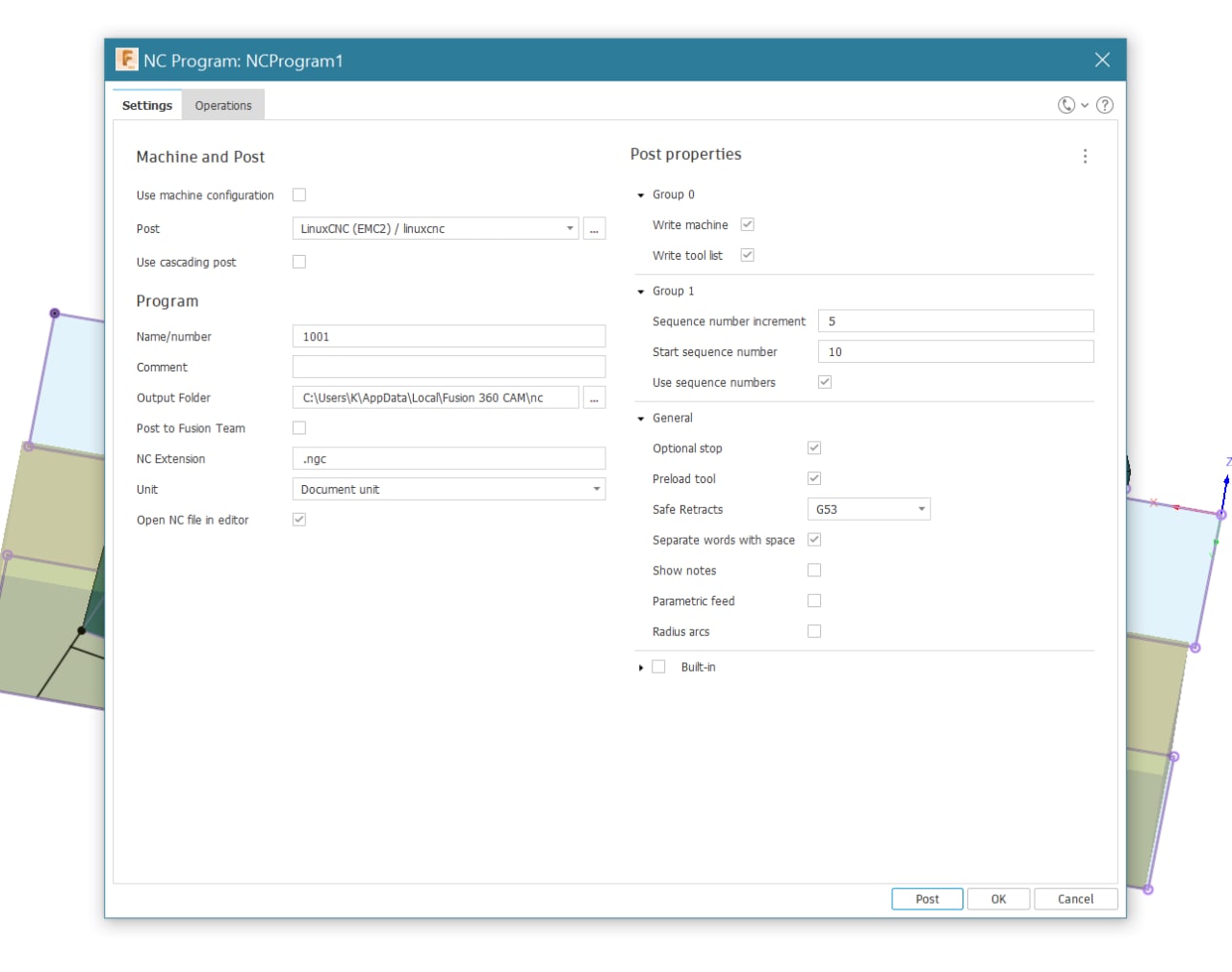
Task: Toggle Preload tool checkbox
Action: [x=814, y=478]
